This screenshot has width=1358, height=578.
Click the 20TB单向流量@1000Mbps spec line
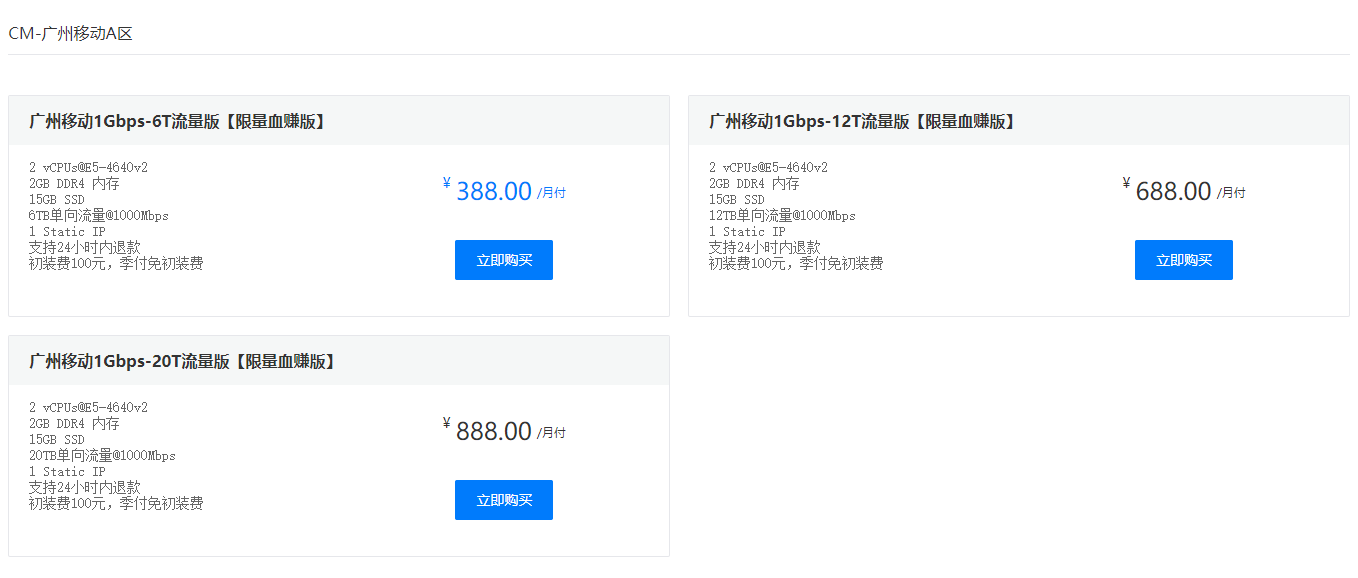point(102,456)
